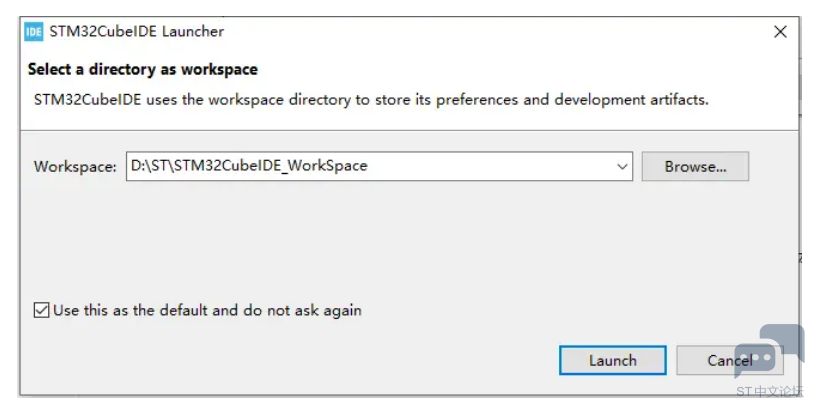
Task: Click the STM32CubeIDE Launcher title text
Action: 137,32
